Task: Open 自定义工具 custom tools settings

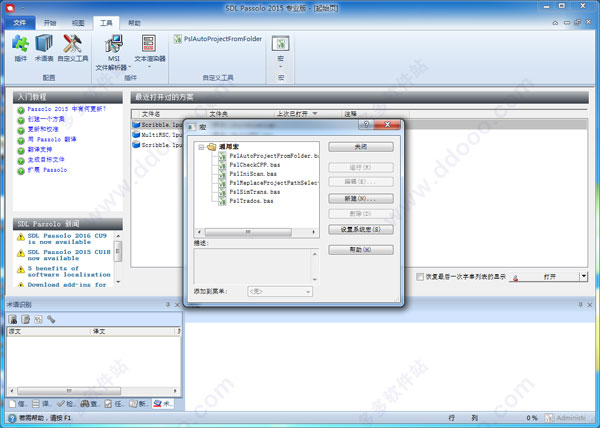Action: [x=73, y=48]
